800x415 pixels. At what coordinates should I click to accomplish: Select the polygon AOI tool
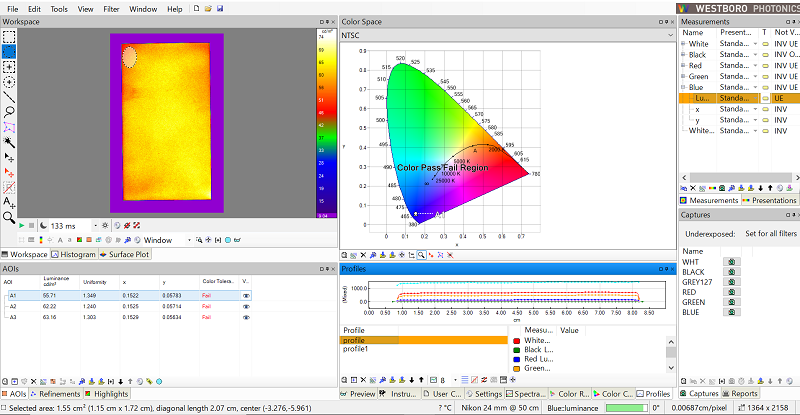[x=9, y=127]
